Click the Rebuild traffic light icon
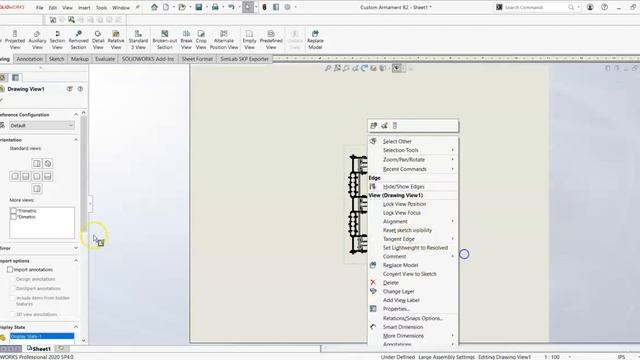Viewport: 640px width, 360px height. pyautogui.click(x=264, y=7)
